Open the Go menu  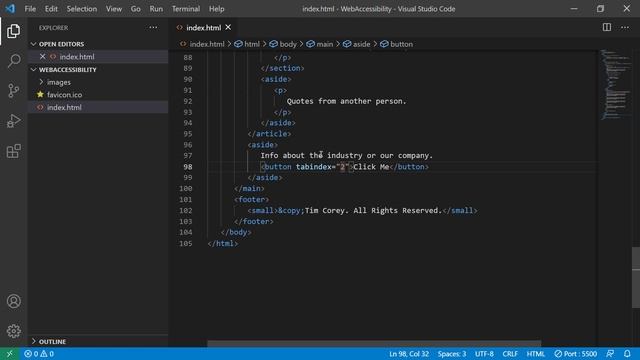[136, 9]
